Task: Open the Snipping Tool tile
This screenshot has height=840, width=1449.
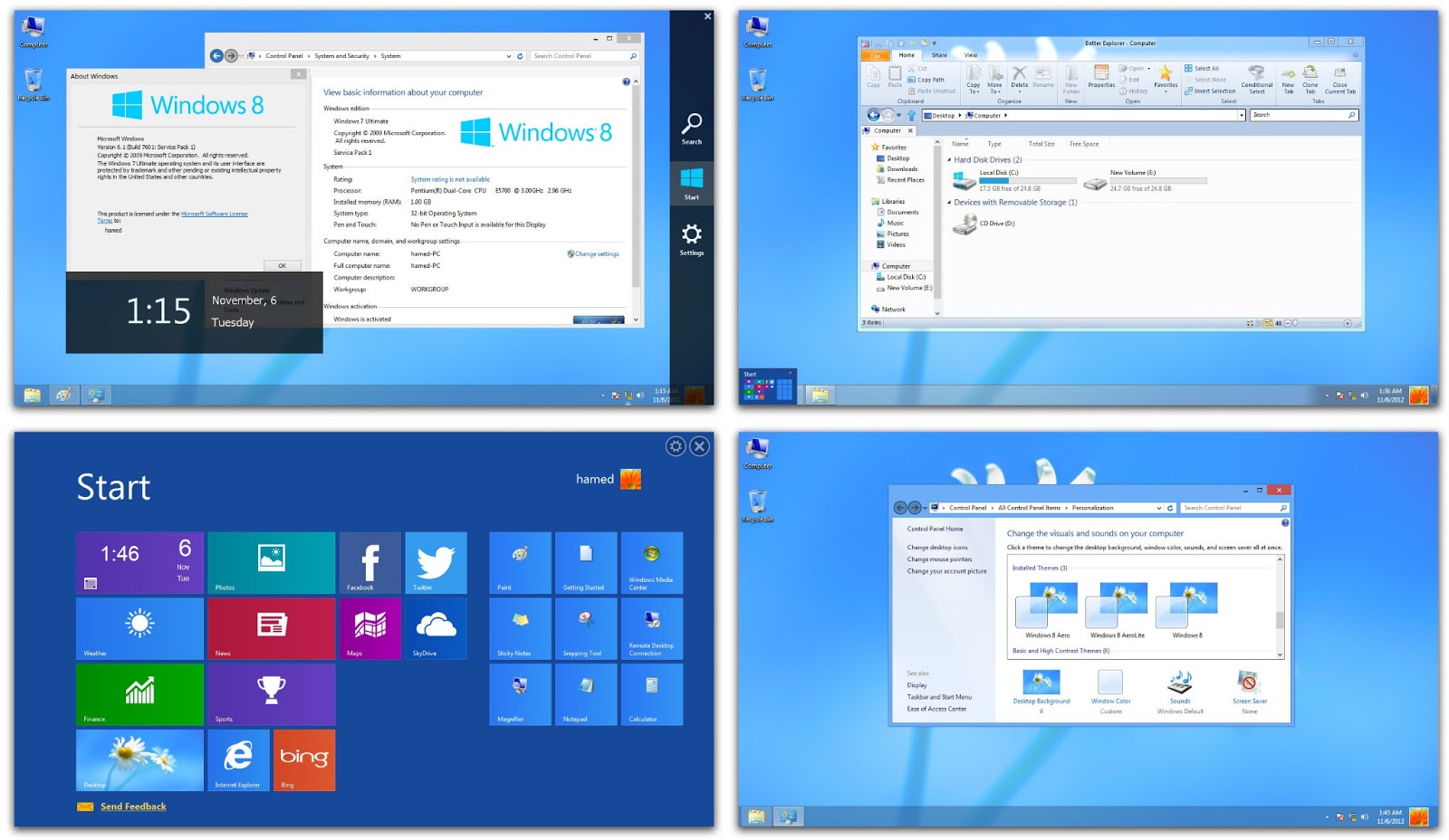Action: pyautogui.click(x=584, y=627)
